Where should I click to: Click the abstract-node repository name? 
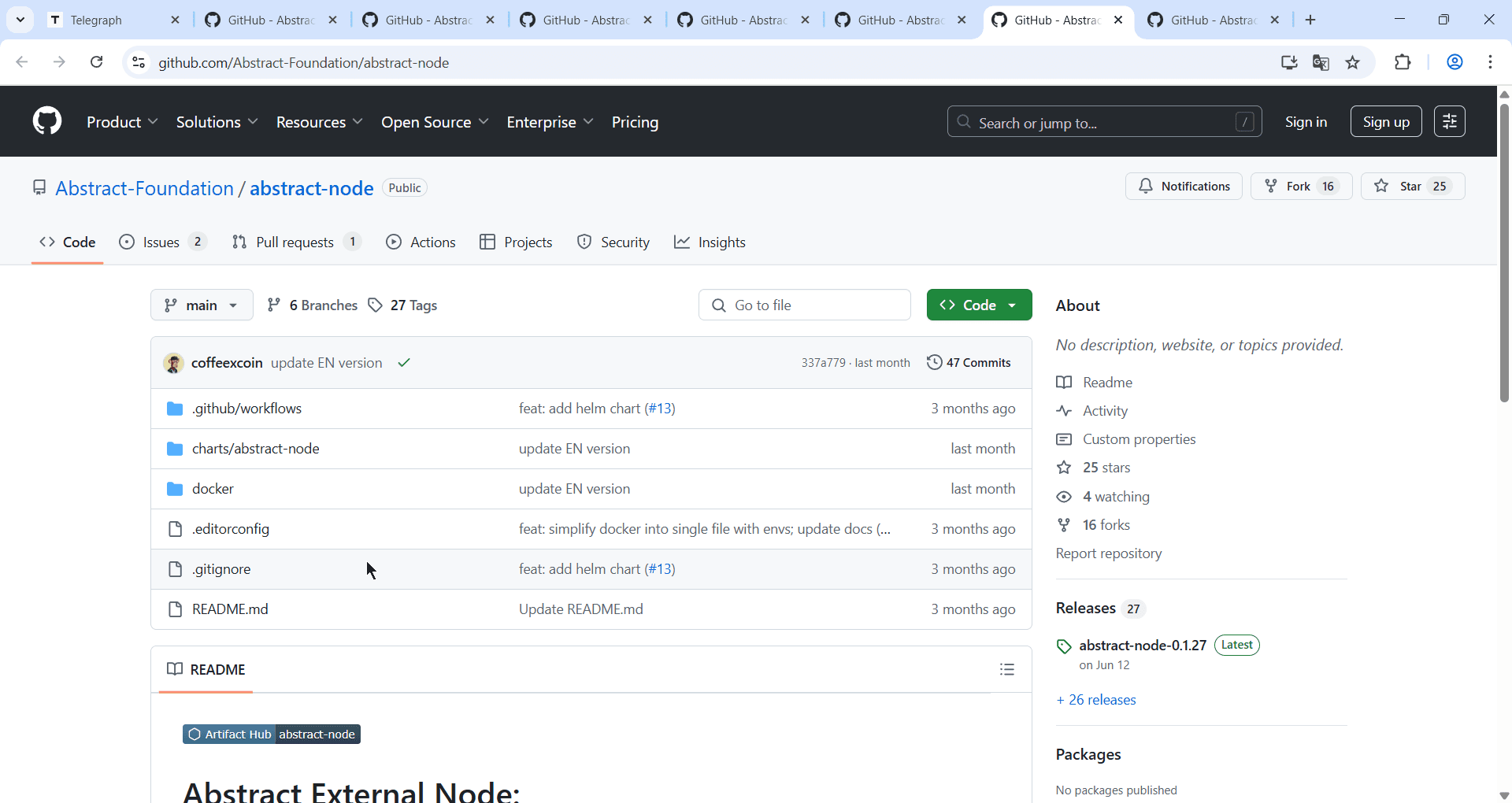point(311,188)
